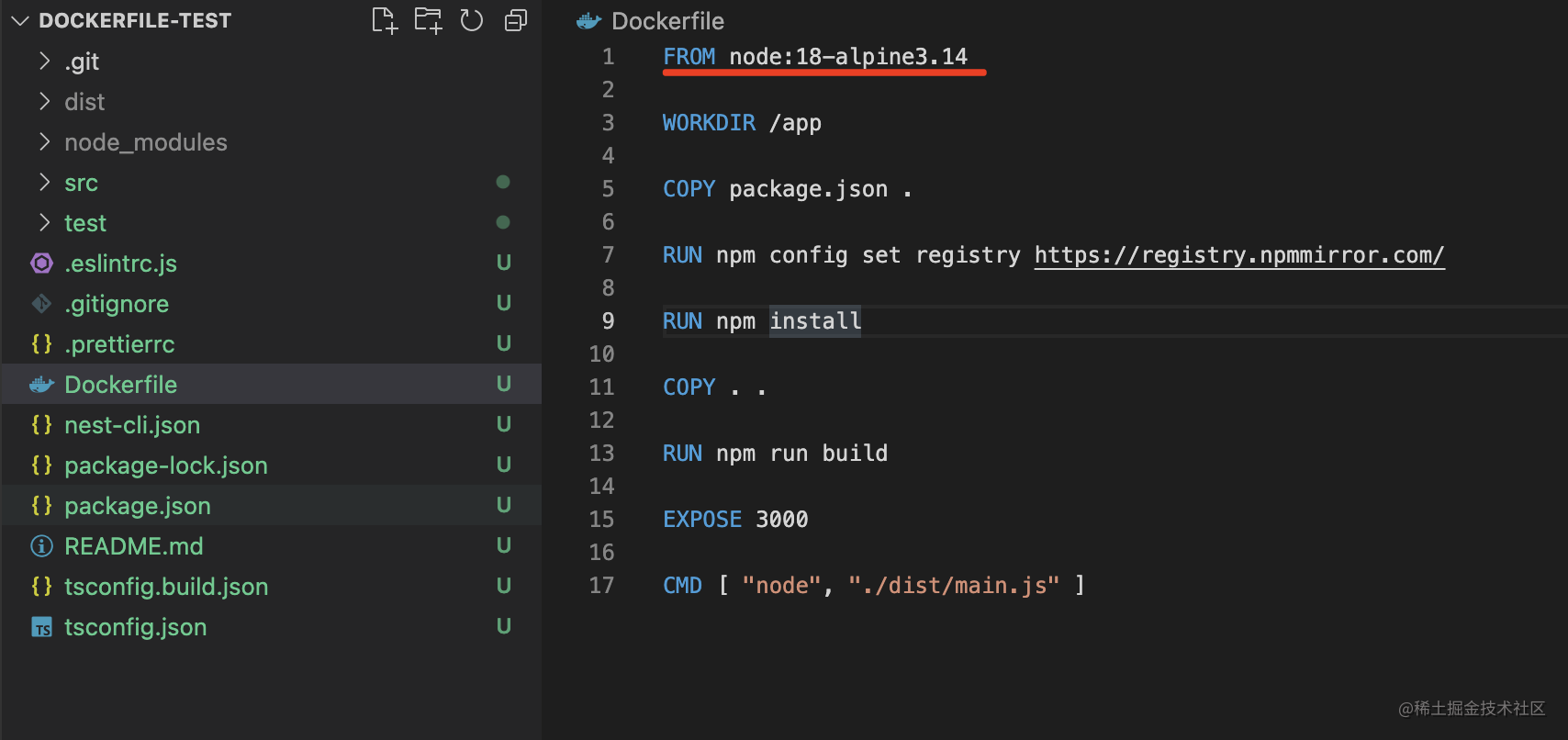
Task: Click the ESLint icon beside .eslintrc.js
Action: click(x=41, y=263)
